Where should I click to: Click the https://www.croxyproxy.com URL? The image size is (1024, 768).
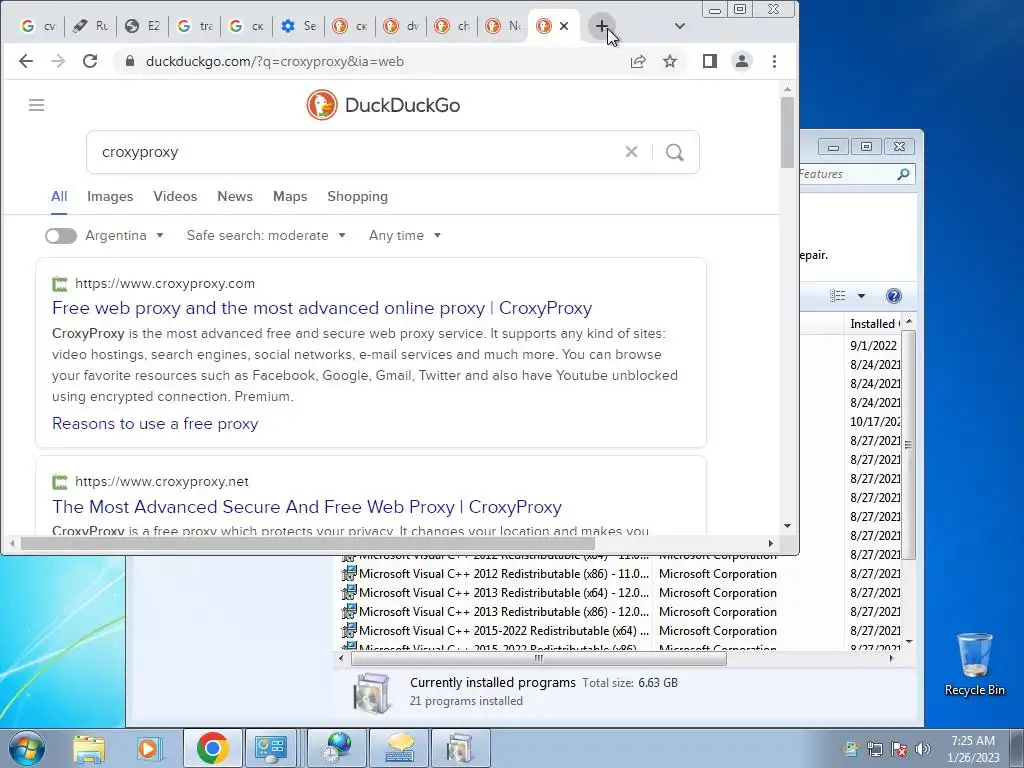[x=165, y=283]
